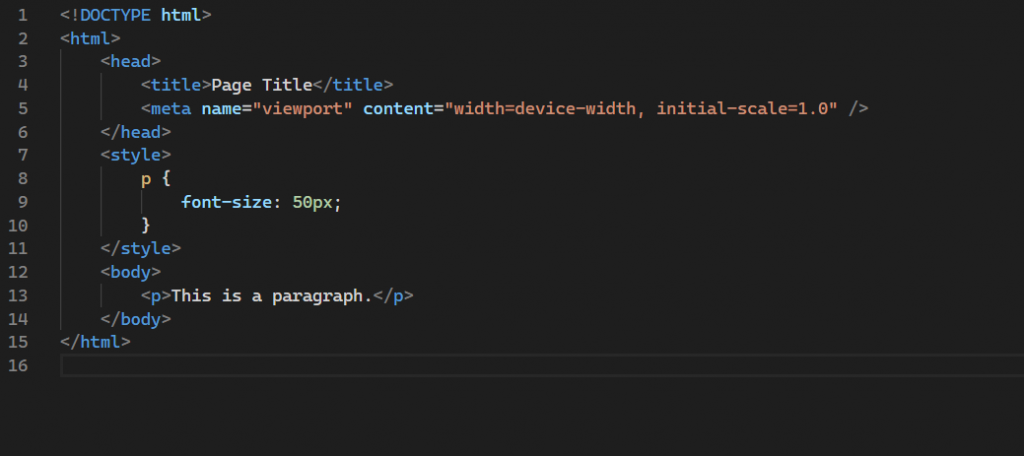
Task: Click the meta tag name
Action: pos(171,108)
